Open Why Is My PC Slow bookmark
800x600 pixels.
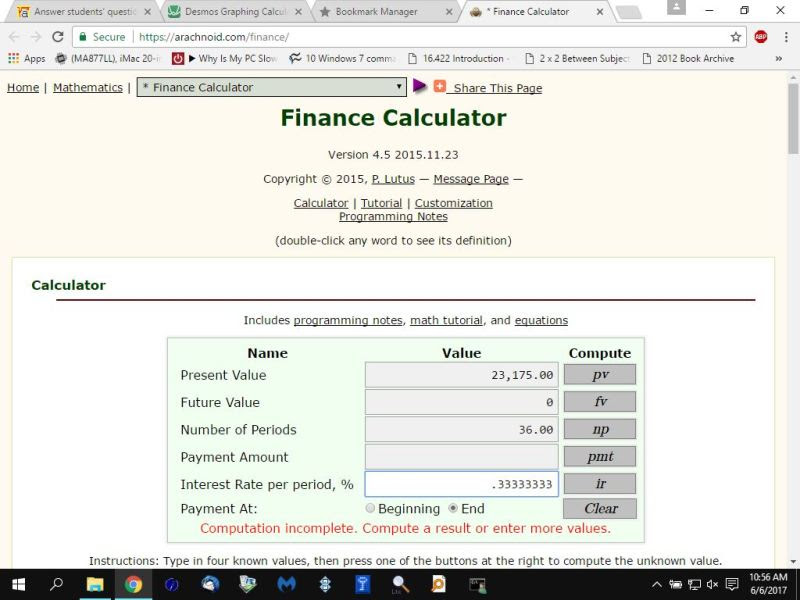224,59
